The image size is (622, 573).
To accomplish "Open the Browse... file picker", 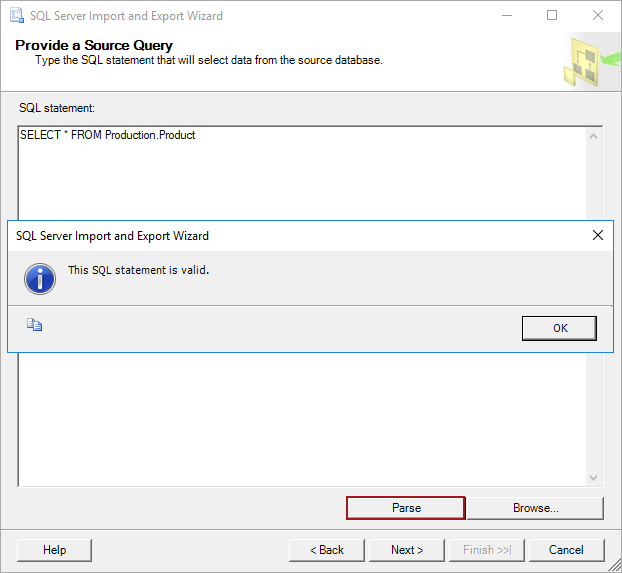I will click(x=535, y=508).
